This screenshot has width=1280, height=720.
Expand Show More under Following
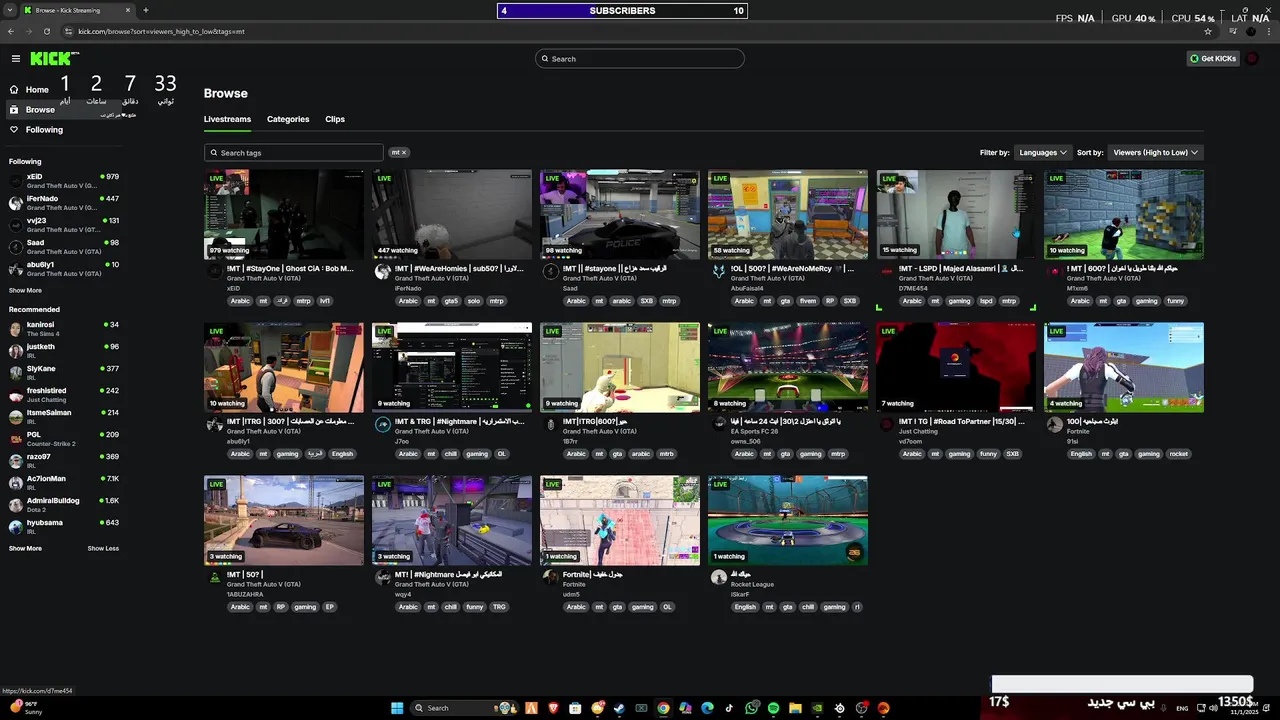tap(25, 290)
